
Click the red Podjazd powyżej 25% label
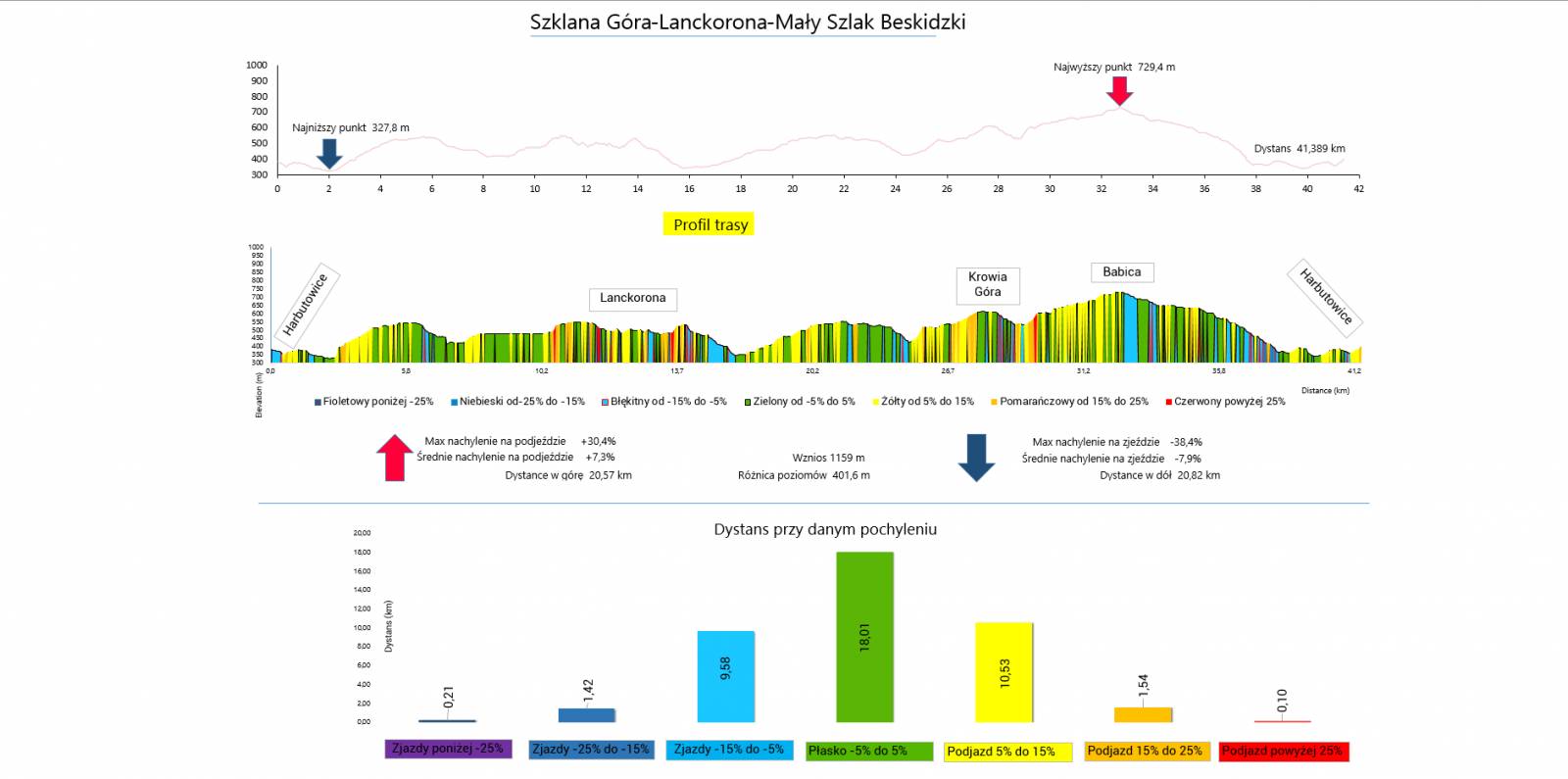tap(1282, 752)
